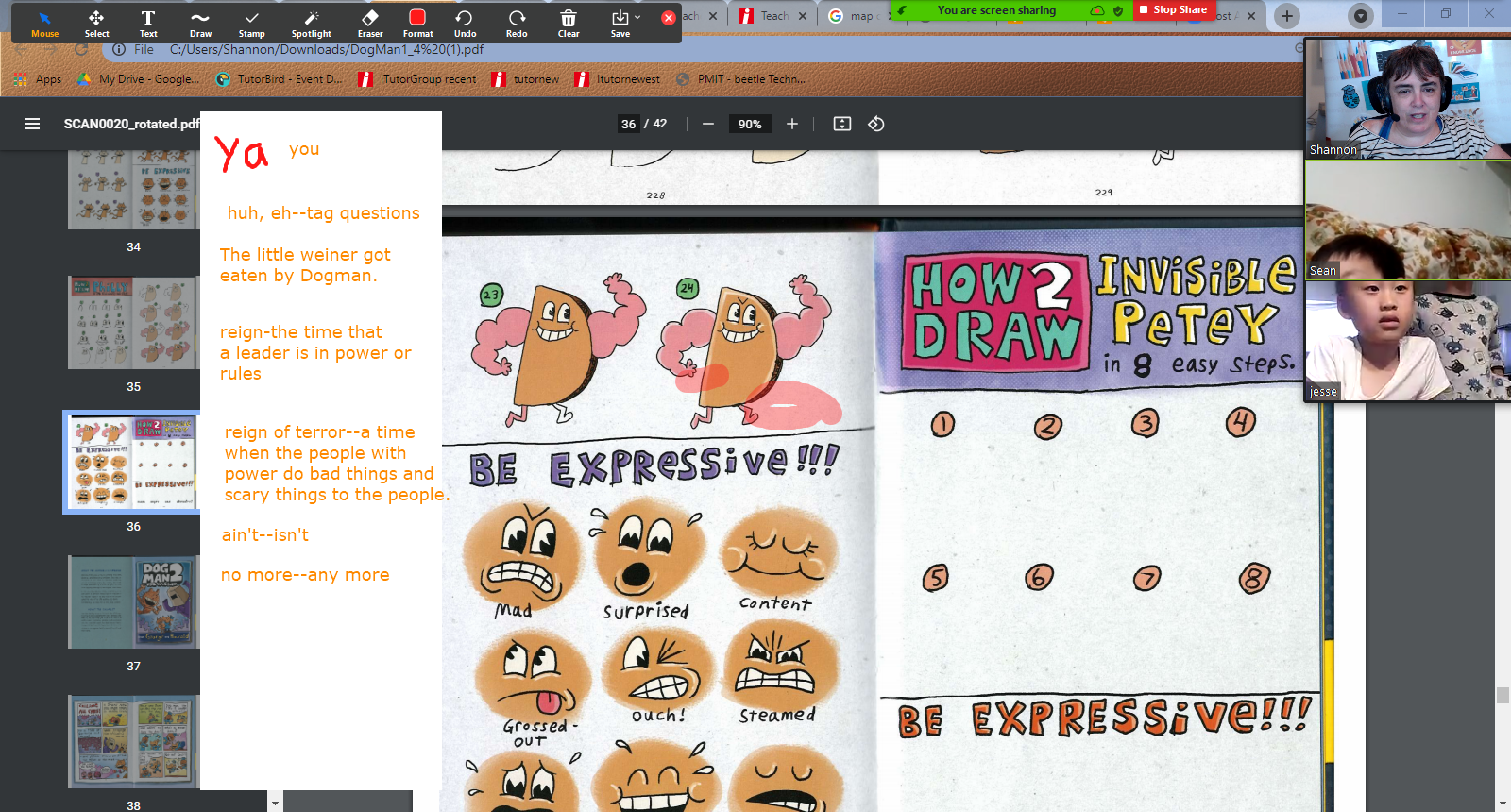
Task: Open PMIT - beetle Techn bookmark
Action: click(740, 79)
